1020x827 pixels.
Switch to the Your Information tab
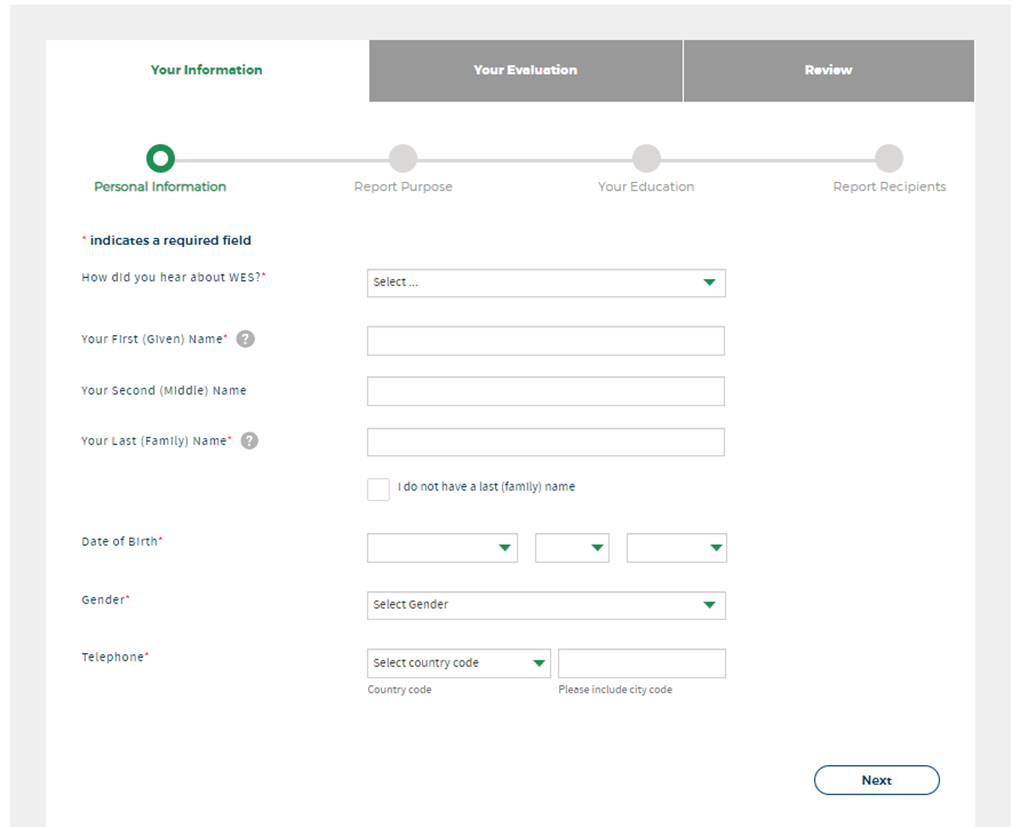[x=207, y=70]
